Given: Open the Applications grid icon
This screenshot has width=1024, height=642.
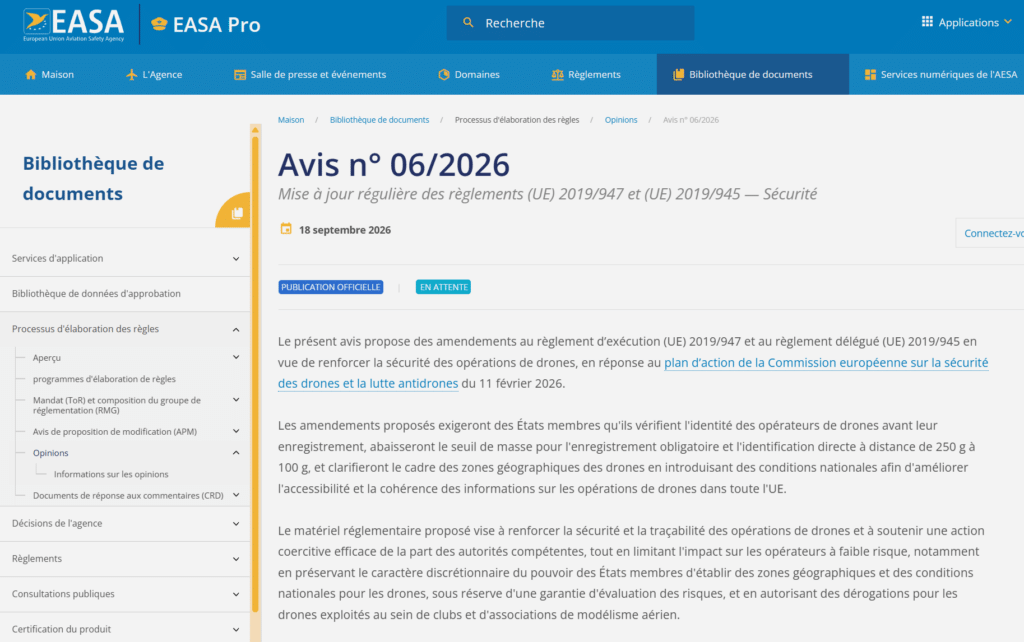Looking at the screenshot, I should click(x=927, y=22).
